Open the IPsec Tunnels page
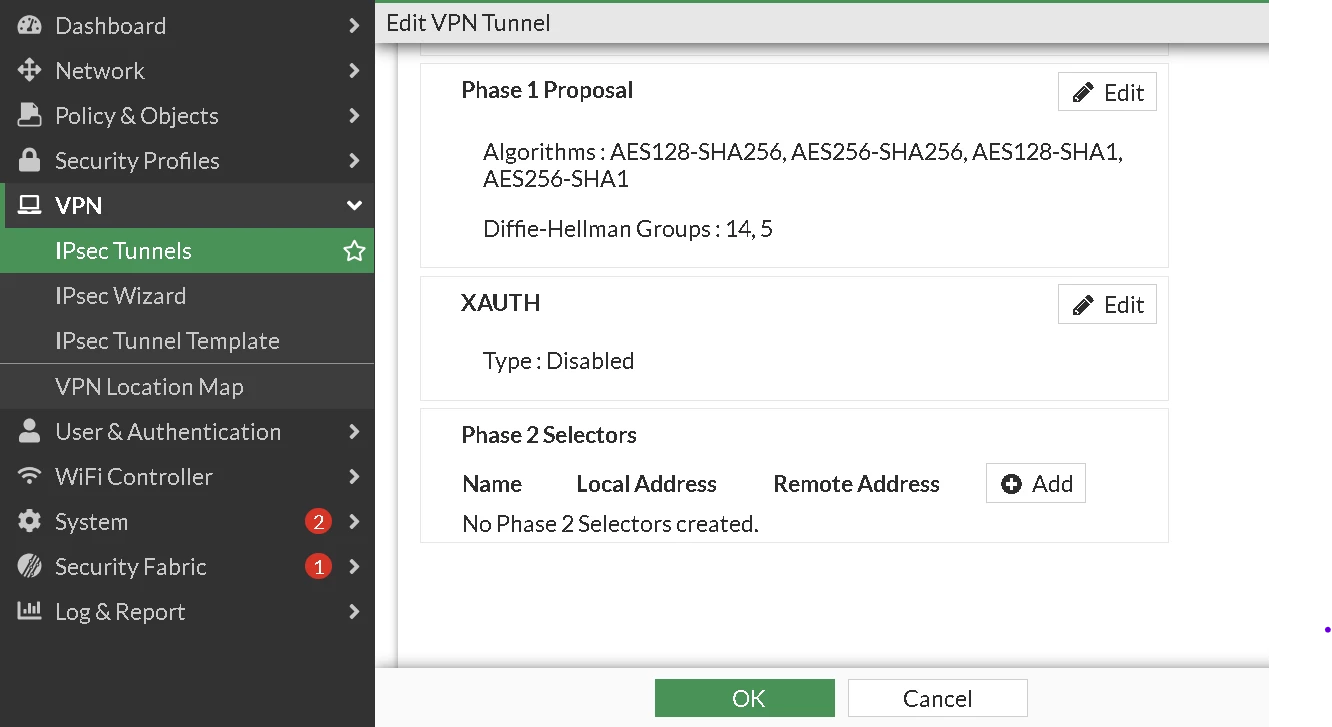1332x727 pixels. [187, 251]
